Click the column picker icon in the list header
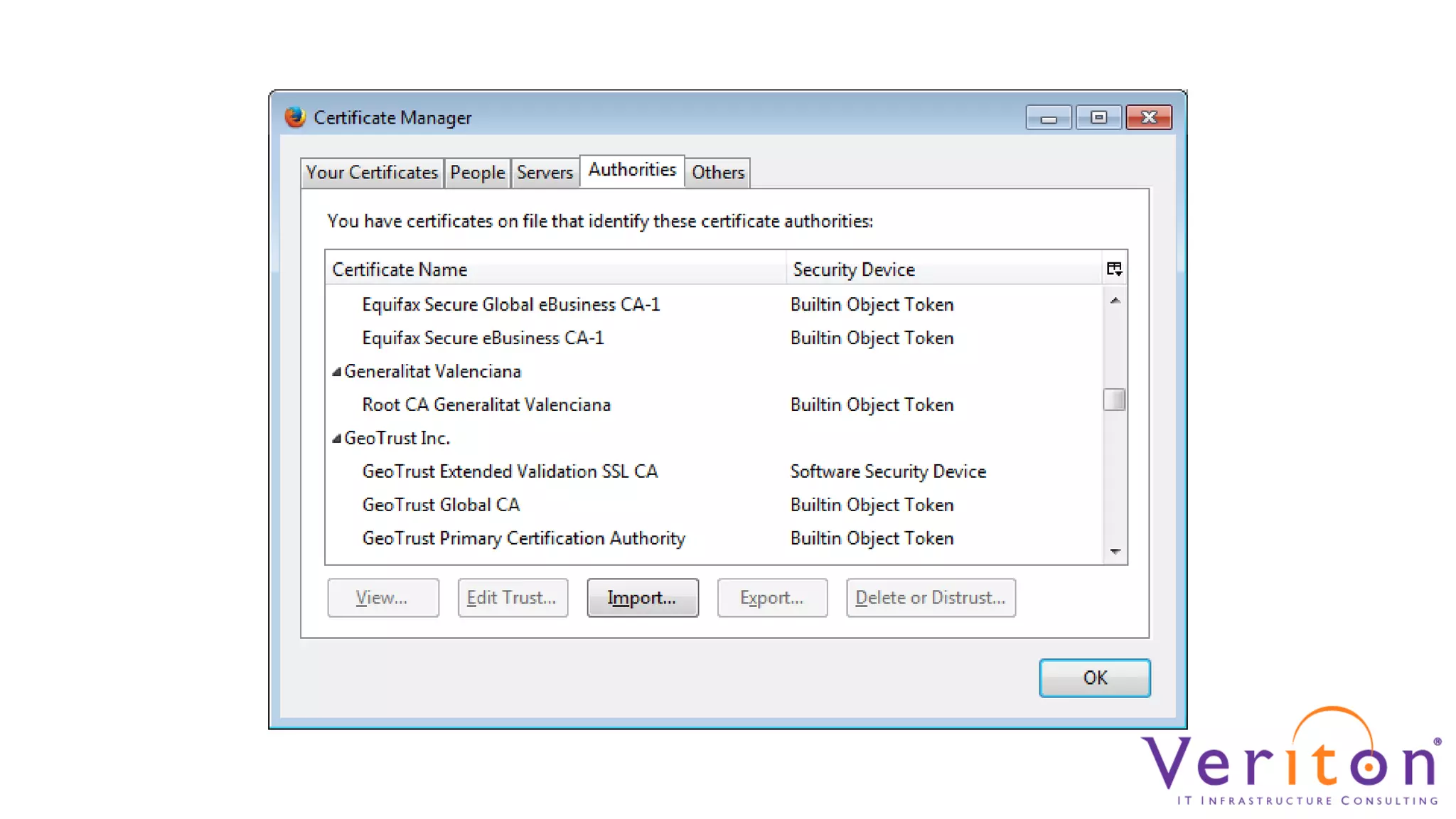Screen dimensions: 1456x819 pyautogui.click(x=1114, y=269)
